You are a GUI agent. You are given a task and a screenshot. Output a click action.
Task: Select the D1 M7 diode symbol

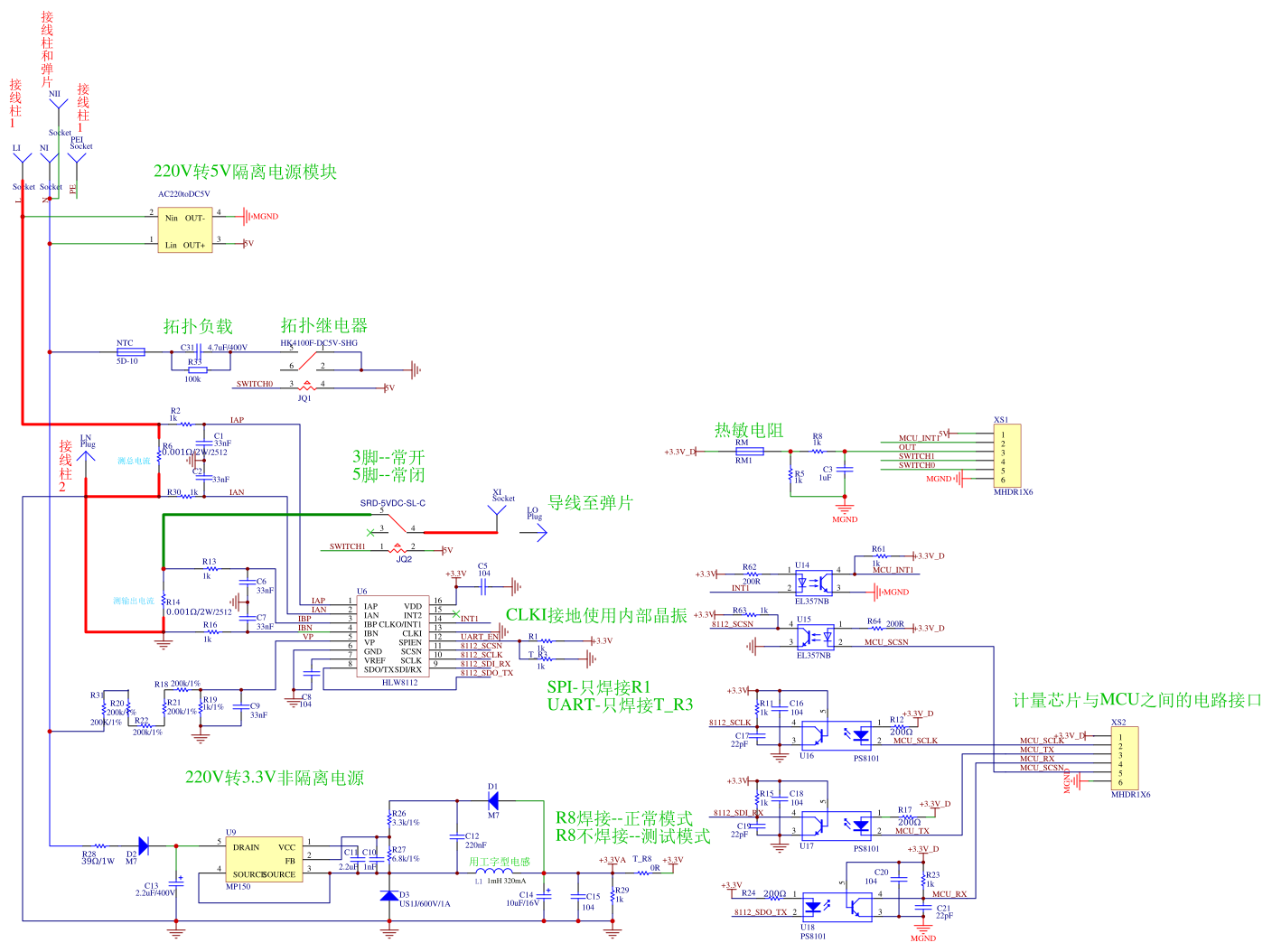click(493, 800)
